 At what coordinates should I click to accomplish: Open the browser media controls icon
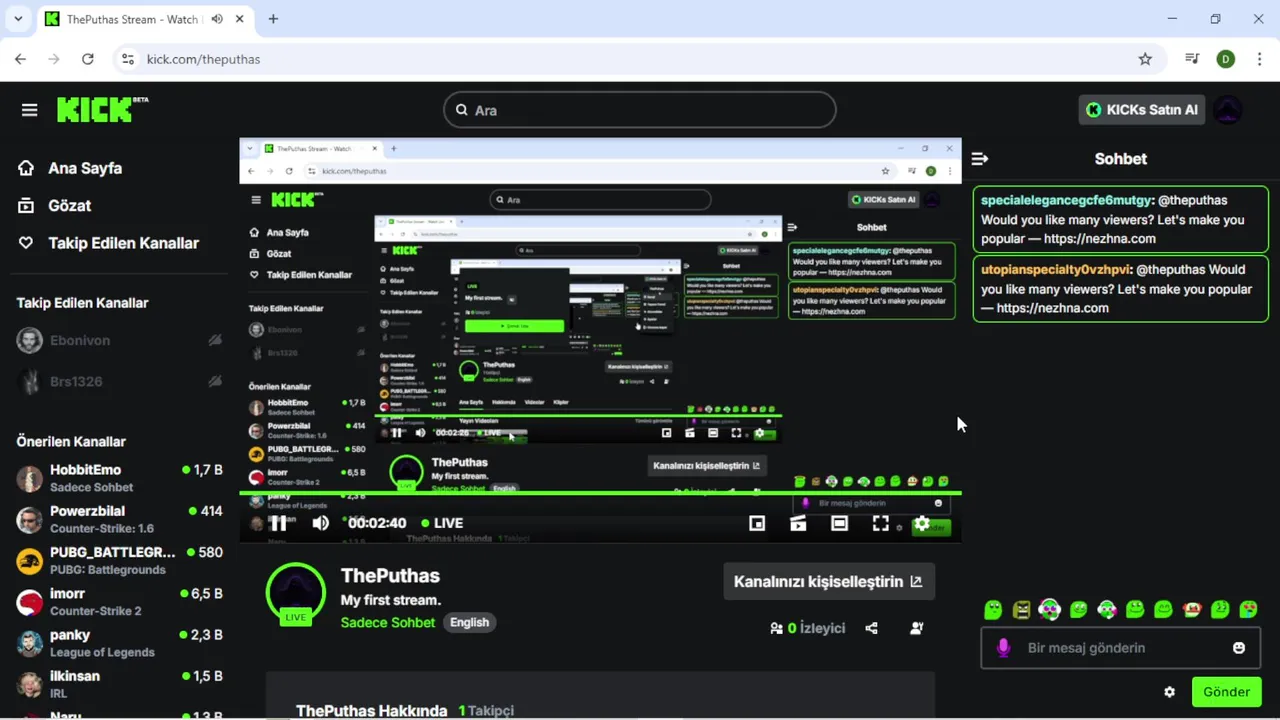pyautogui.click(x=1191, y=59)
